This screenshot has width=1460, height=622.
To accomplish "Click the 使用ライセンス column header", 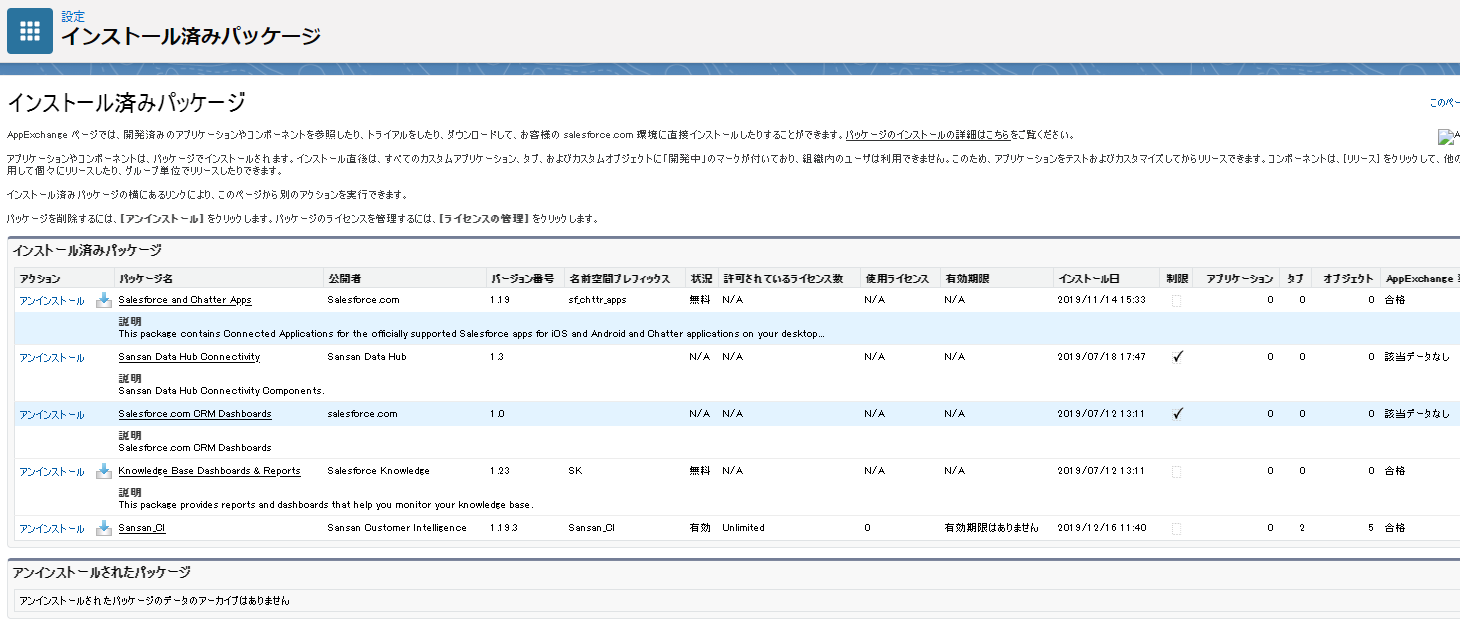I will coord(897,278).
